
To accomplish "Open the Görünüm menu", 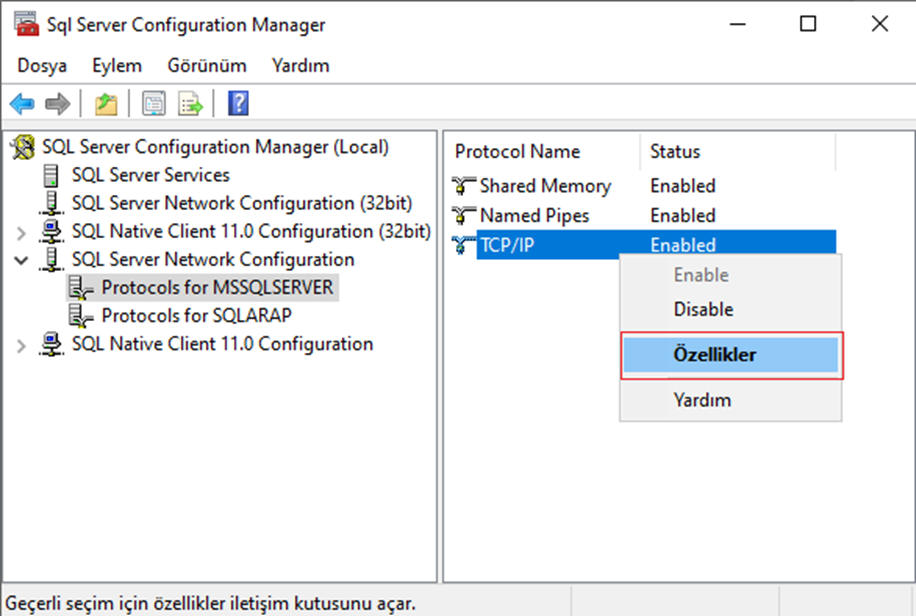I will [x=207, y=65].
